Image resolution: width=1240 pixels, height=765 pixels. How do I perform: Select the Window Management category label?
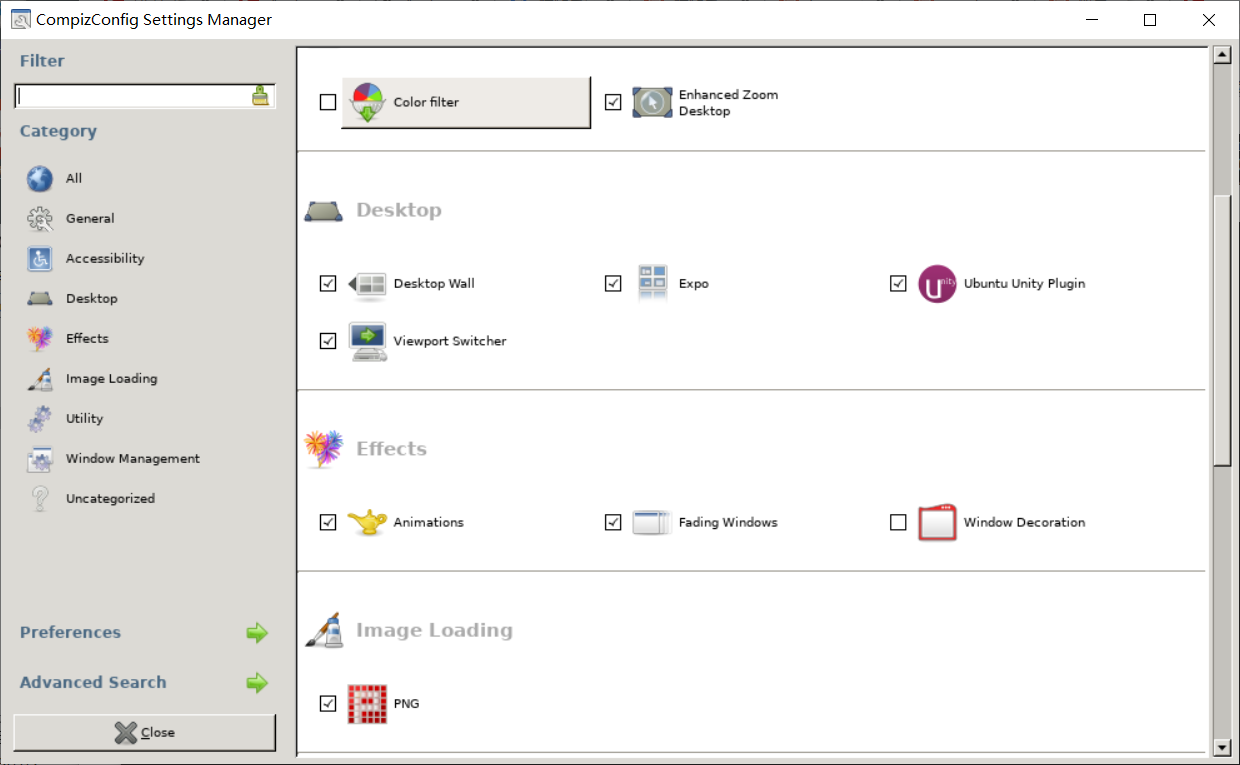point(133,459)
